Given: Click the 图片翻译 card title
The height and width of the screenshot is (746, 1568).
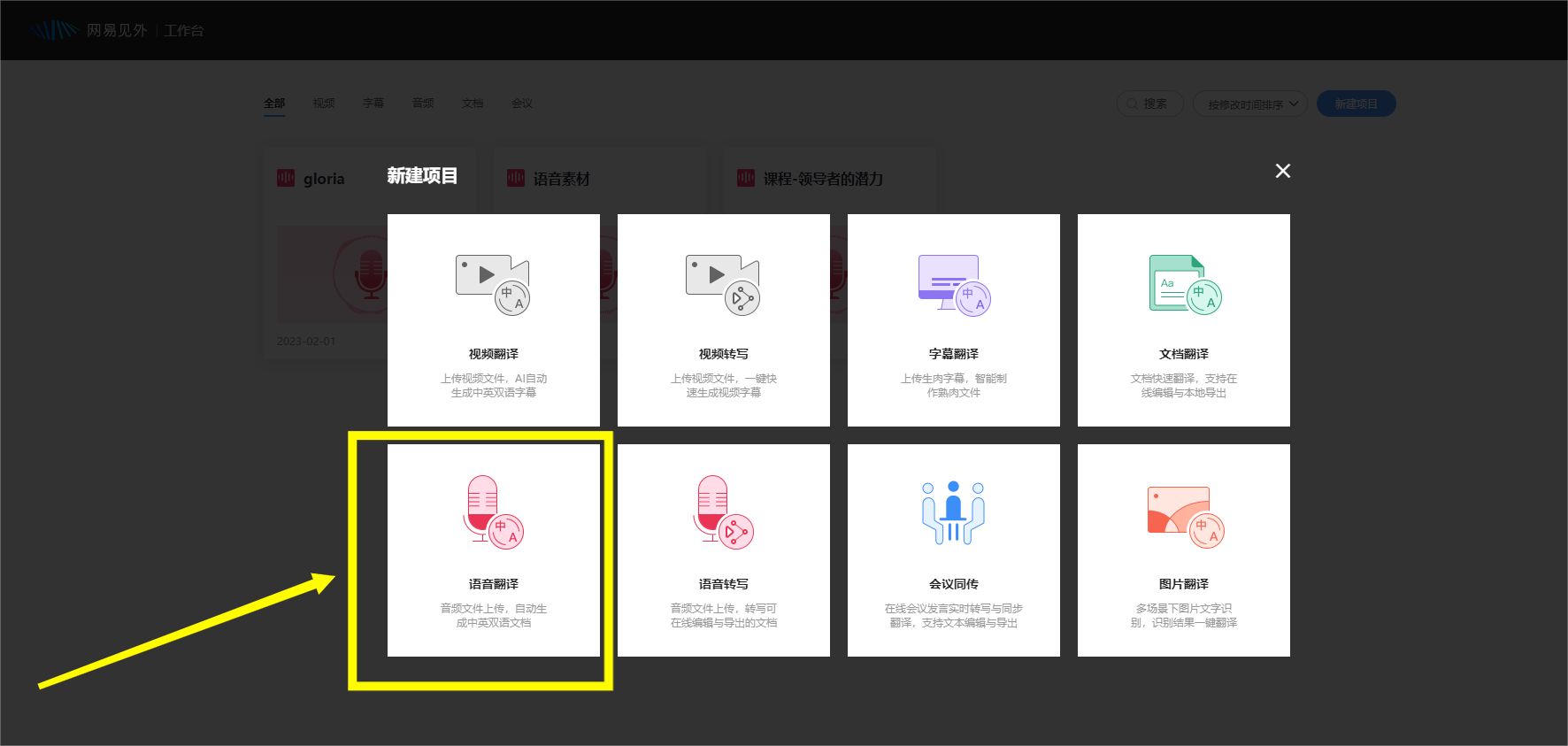Looking at the screenshot, I should click(1184, 584).
